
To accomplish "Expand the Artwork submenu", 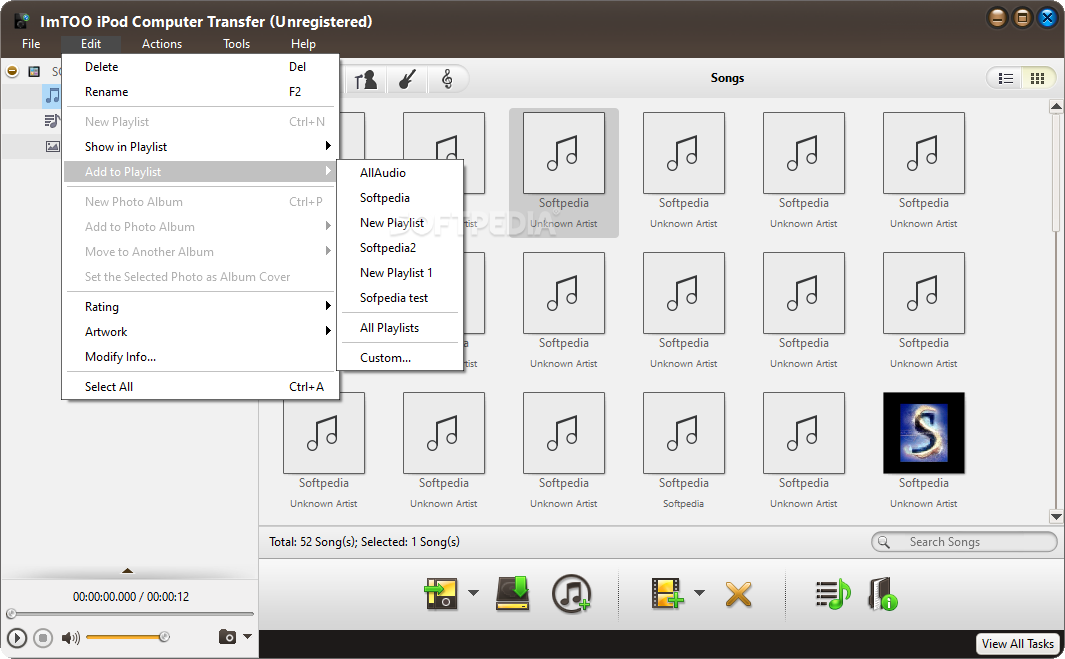I will [x=200, y=332].
